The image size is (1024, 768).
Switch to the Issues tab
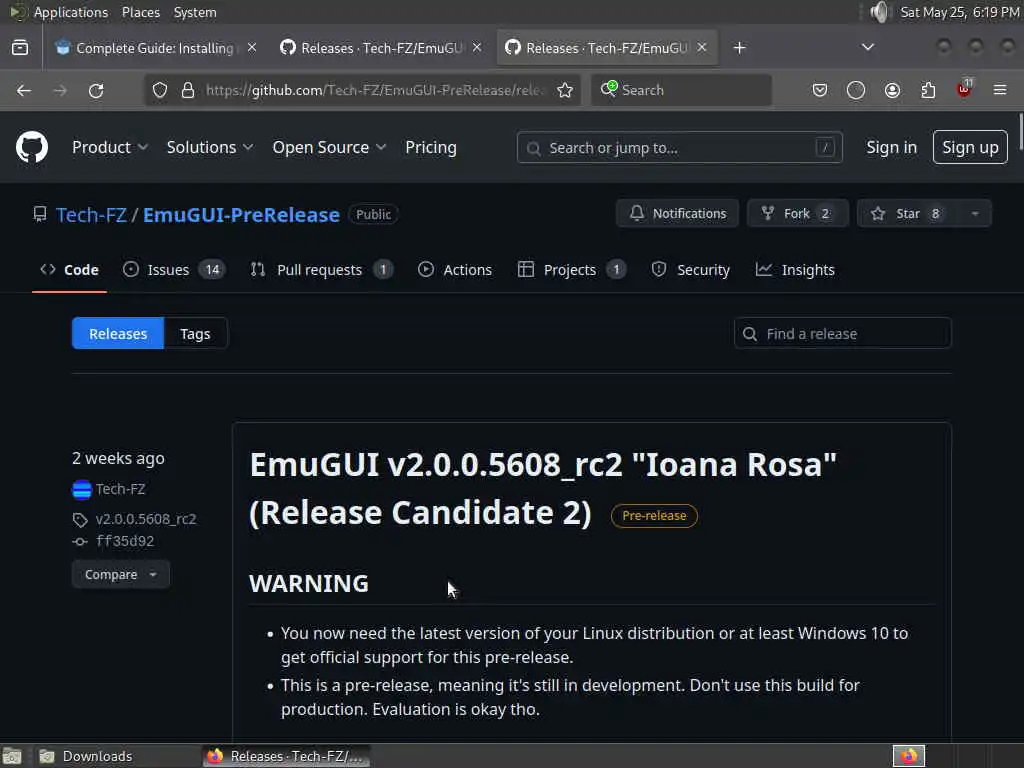coord(174,270)
